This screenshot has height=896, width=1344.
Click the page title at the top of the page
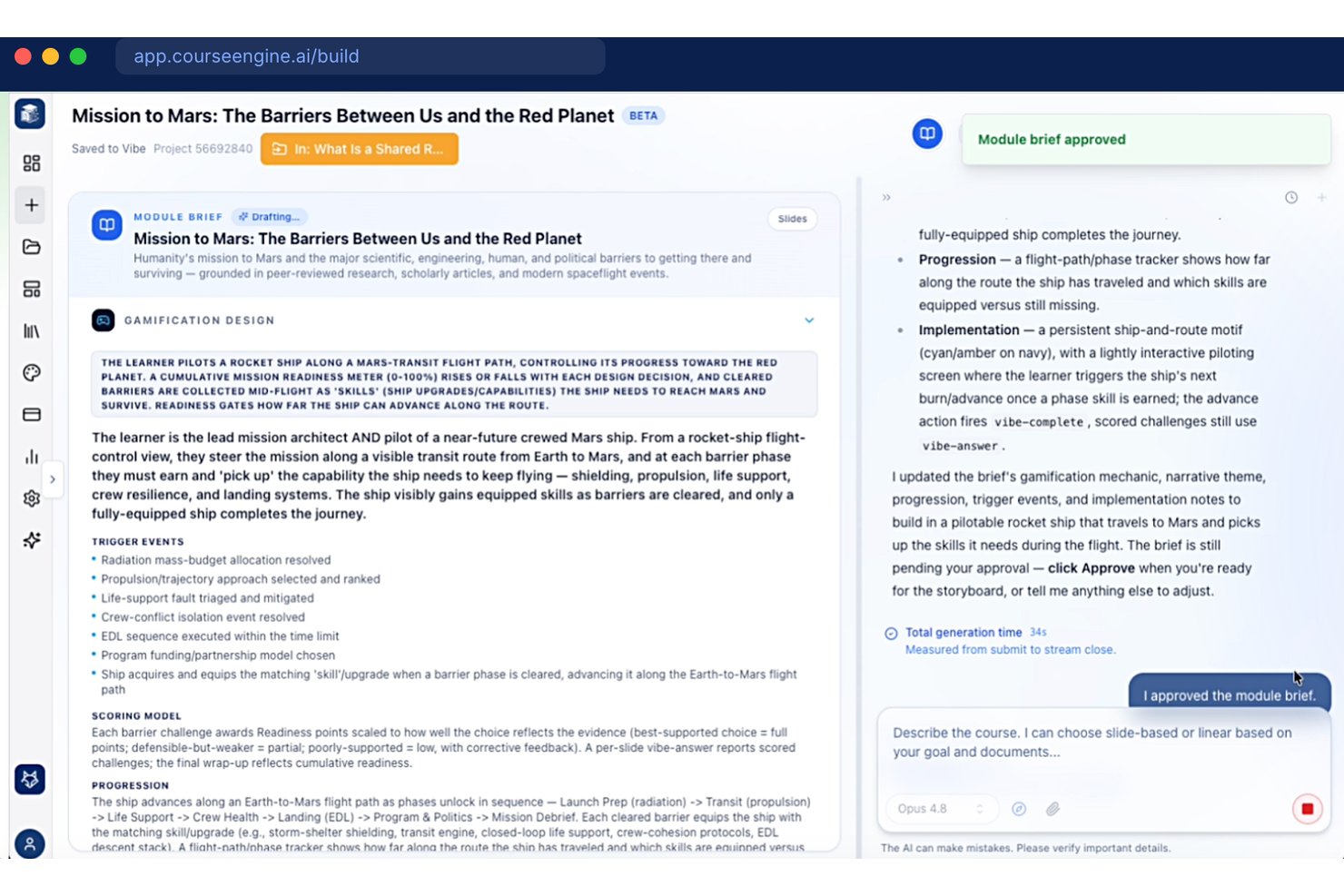(342, 116)
